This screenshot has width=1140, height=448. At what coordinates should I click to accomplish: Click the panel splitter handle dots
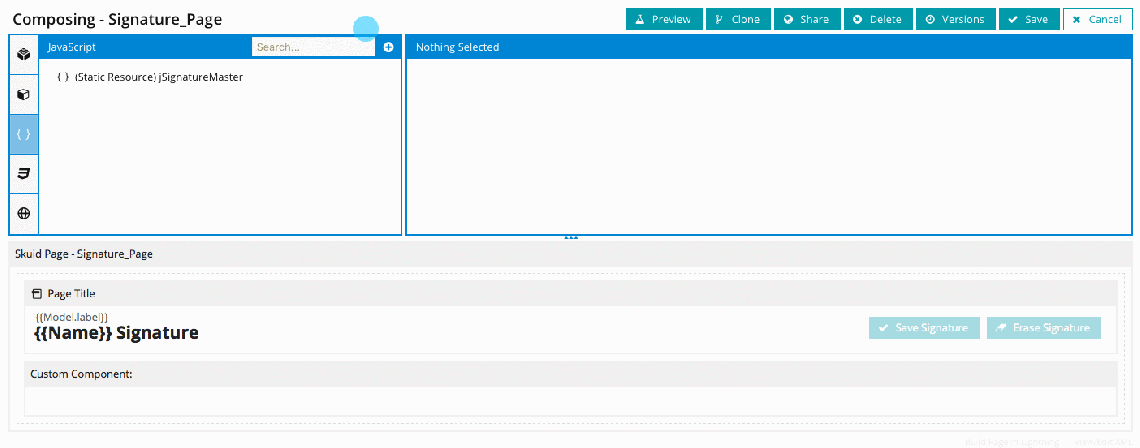pyautogui.click(x=571, y=238)
